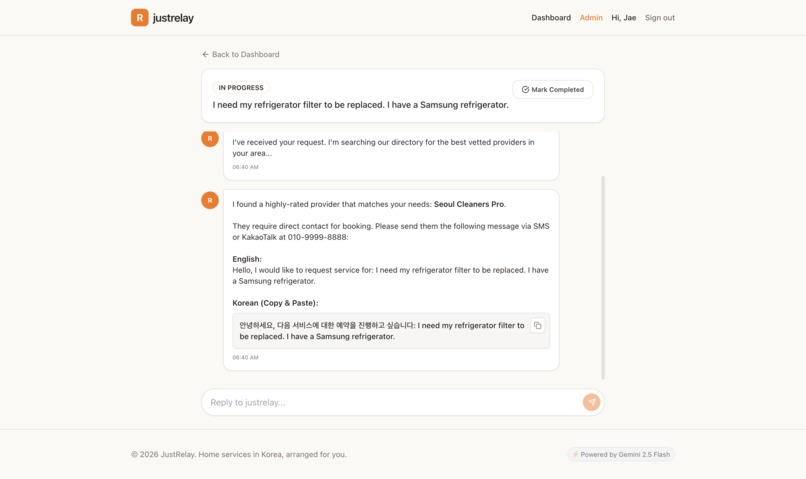Click avatar beside 'highly-rated provider' message
Screen dimensions: 806x479
tap(210, 200)
